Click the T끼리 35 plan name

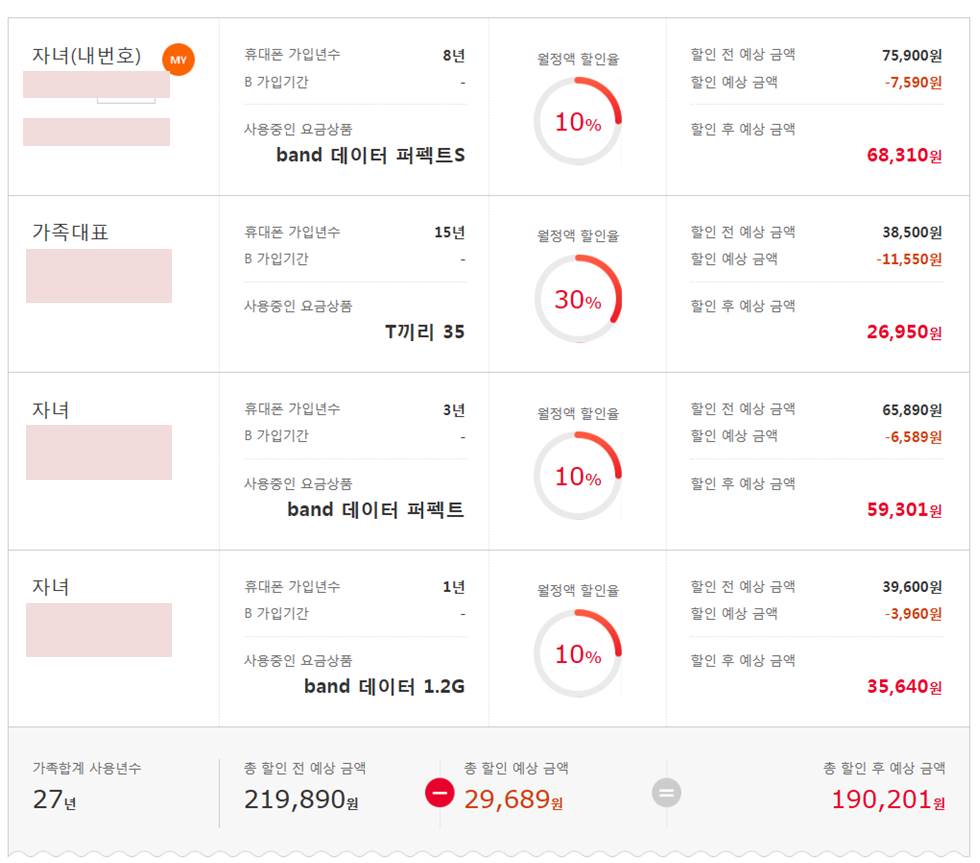click(x=425, y=332)
